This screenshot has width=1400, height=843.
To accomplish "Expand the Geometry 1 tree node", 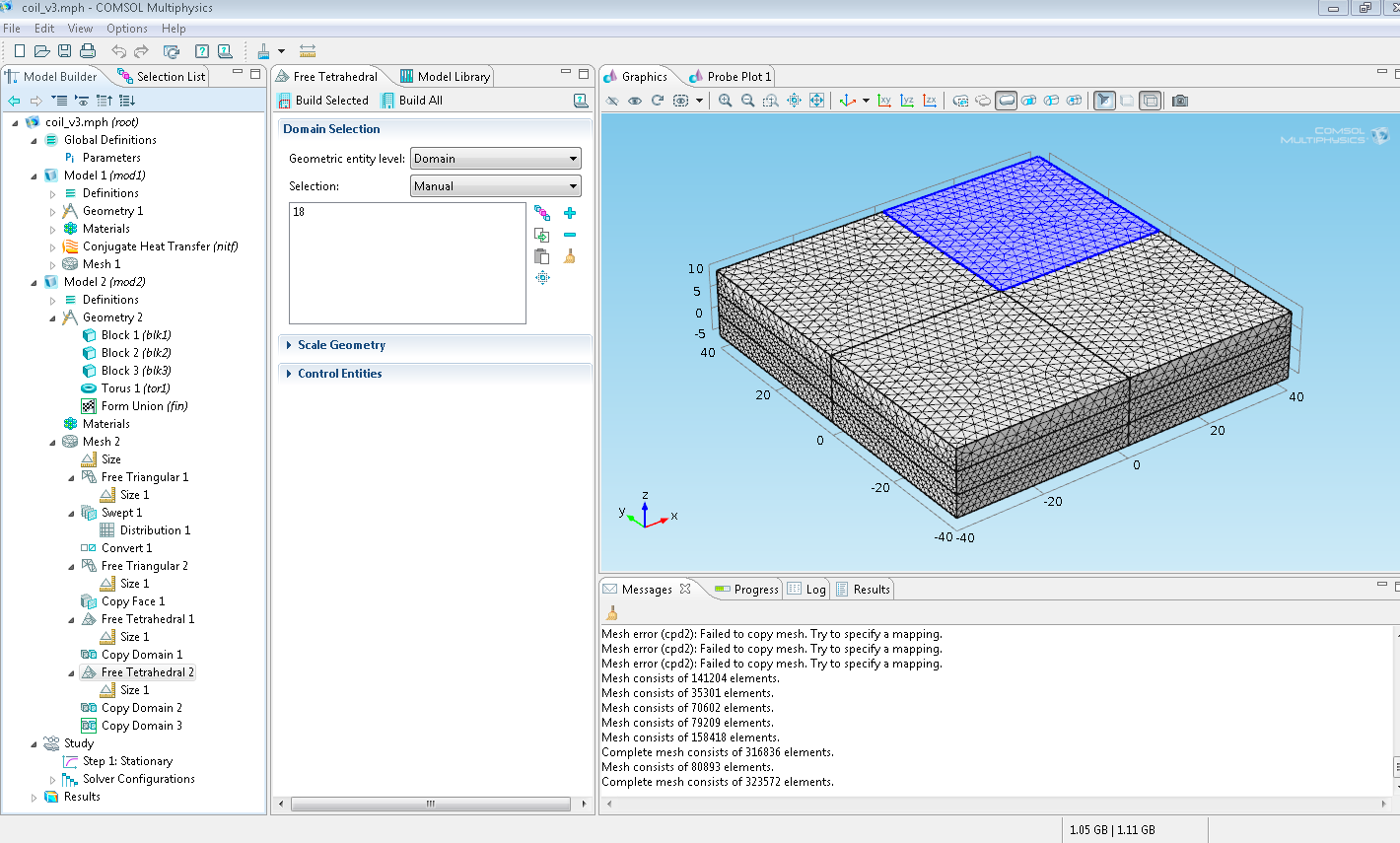I will (x=52, y=211).
